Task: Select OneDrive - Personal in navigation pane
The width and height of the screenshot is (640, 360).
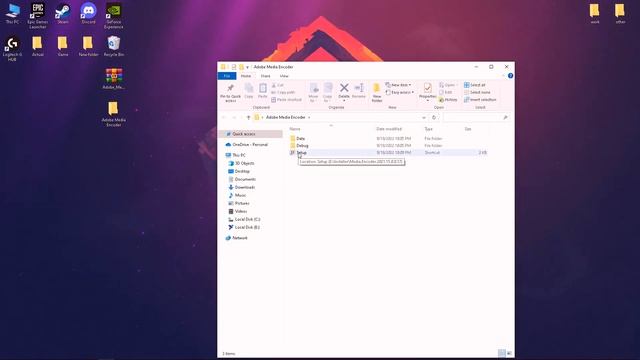Action: coord(250,144)
